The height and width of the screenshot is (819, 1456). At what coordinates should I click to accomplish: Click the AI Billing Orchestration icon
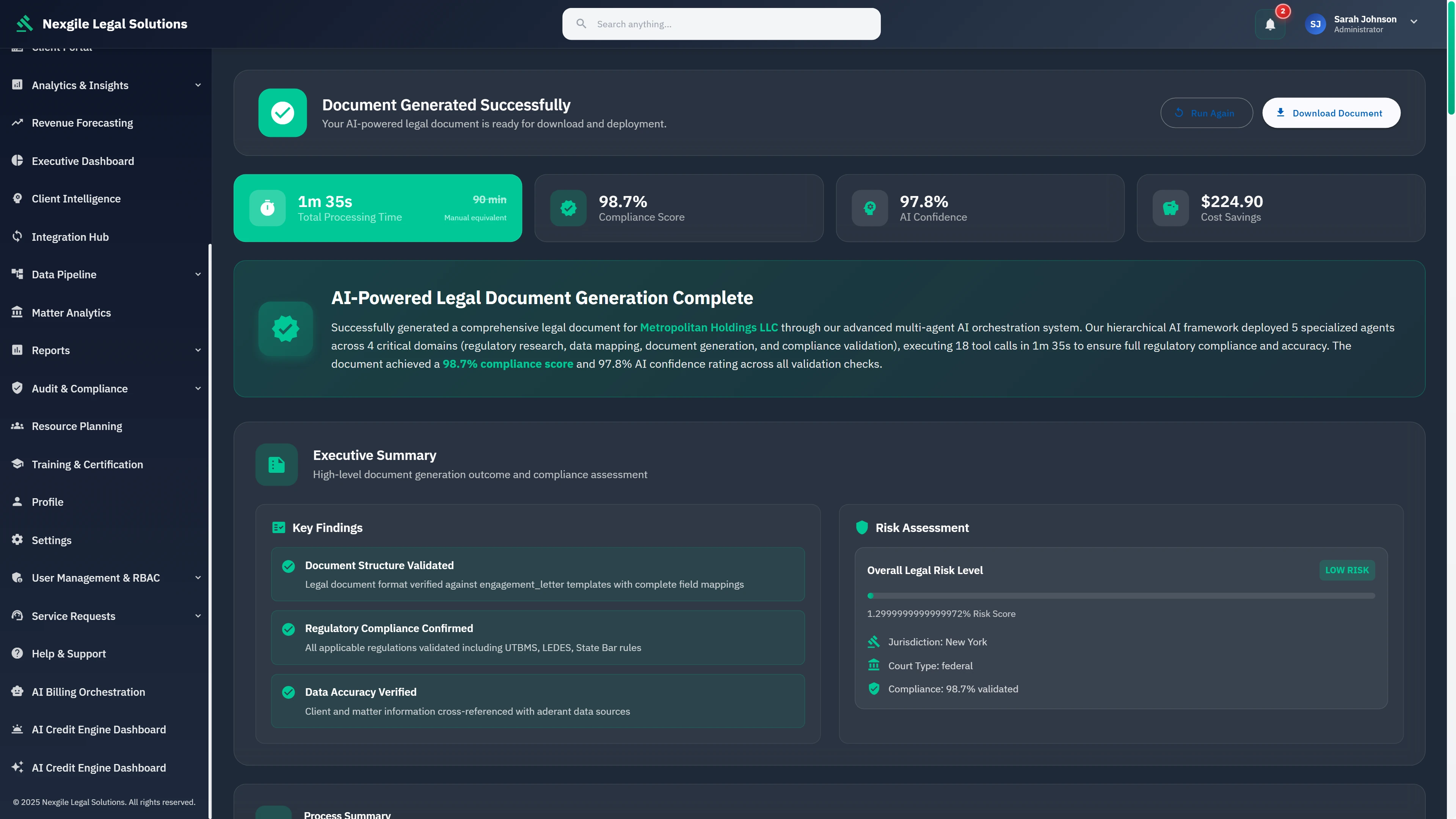click(17, 691)
